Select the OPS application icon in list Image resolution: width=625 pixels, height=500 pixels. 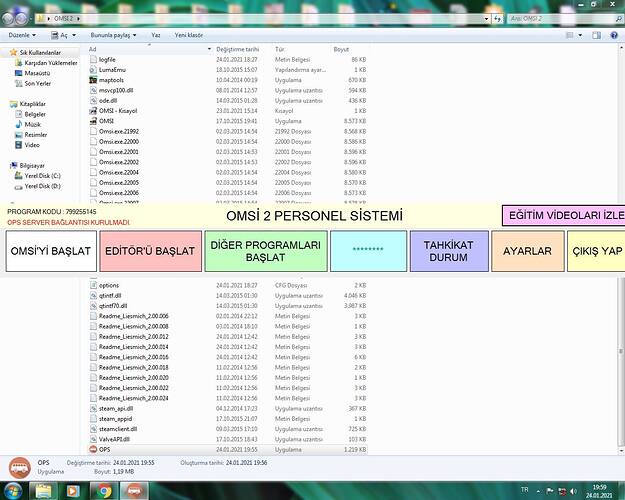pos(93,450)
